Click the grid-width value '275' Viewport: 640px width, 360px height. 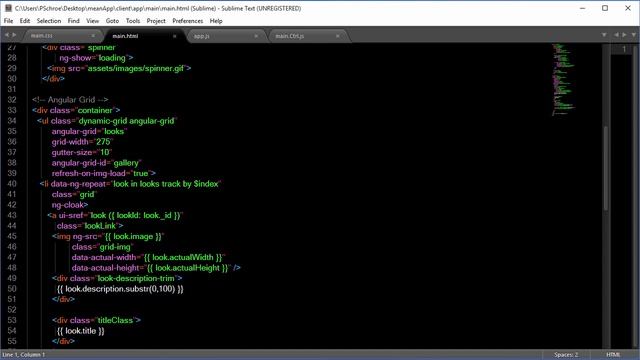(103, 142)
